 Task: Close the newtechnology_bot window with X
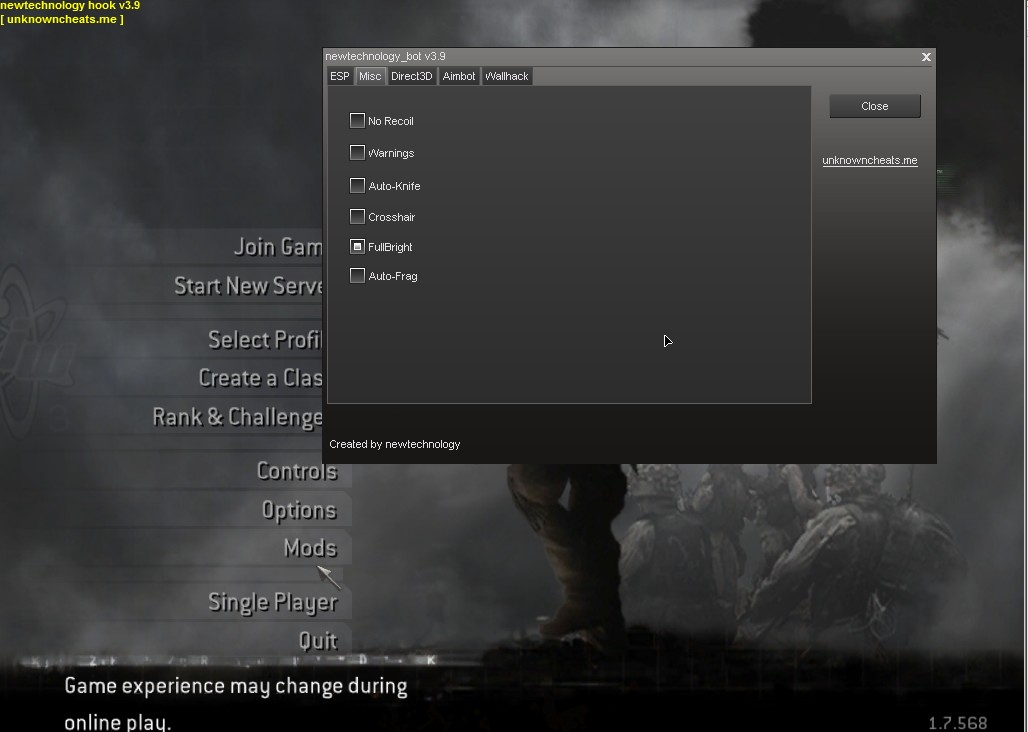926,57
